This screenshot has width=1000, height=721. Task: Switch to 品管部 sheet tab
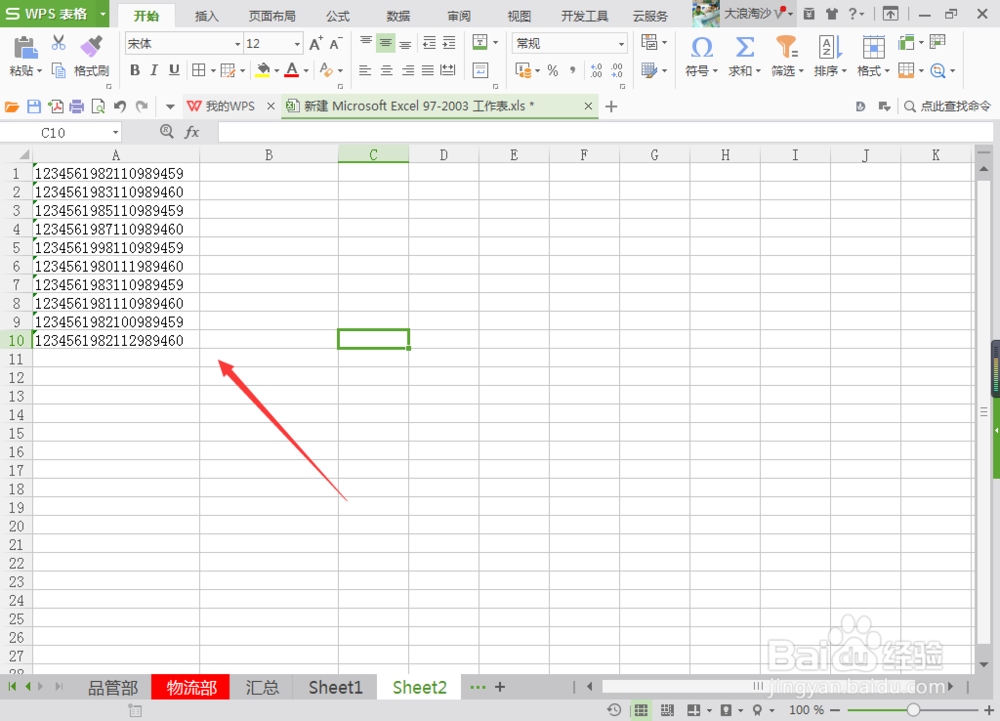[x=113, y=687]
